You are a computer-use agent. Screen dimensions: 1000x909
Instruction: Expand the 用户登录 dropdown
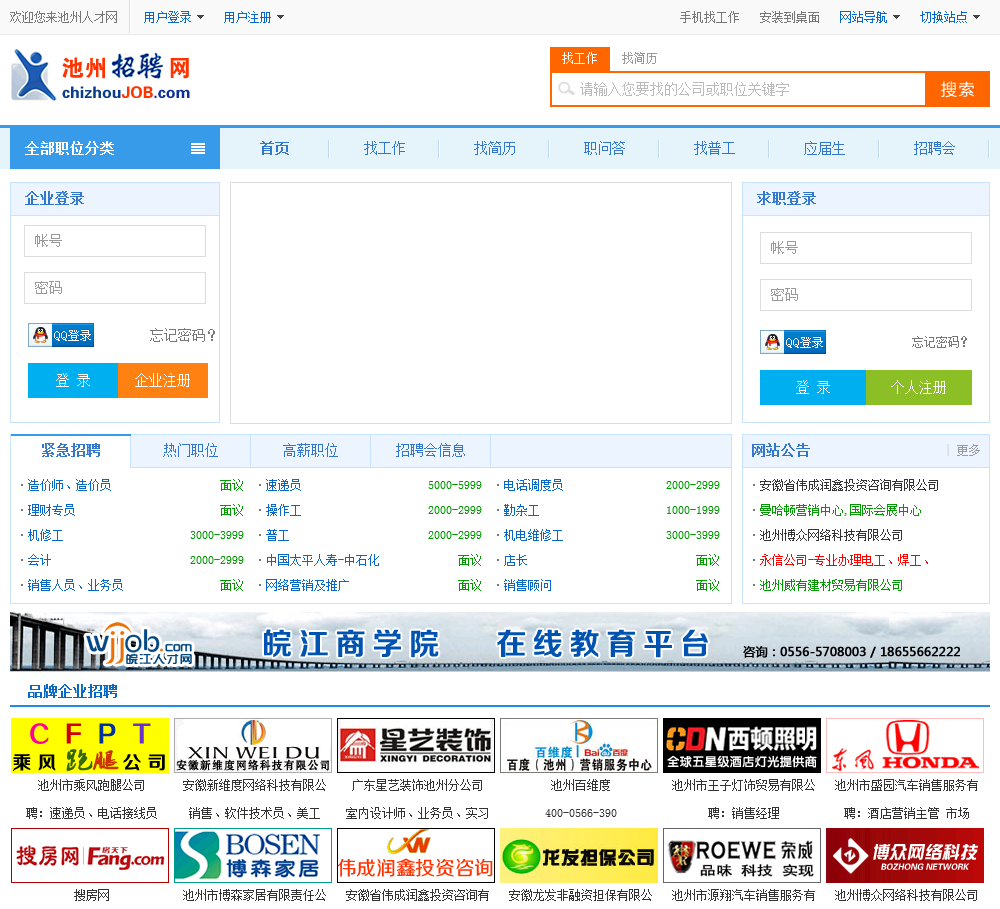[173, 17]
